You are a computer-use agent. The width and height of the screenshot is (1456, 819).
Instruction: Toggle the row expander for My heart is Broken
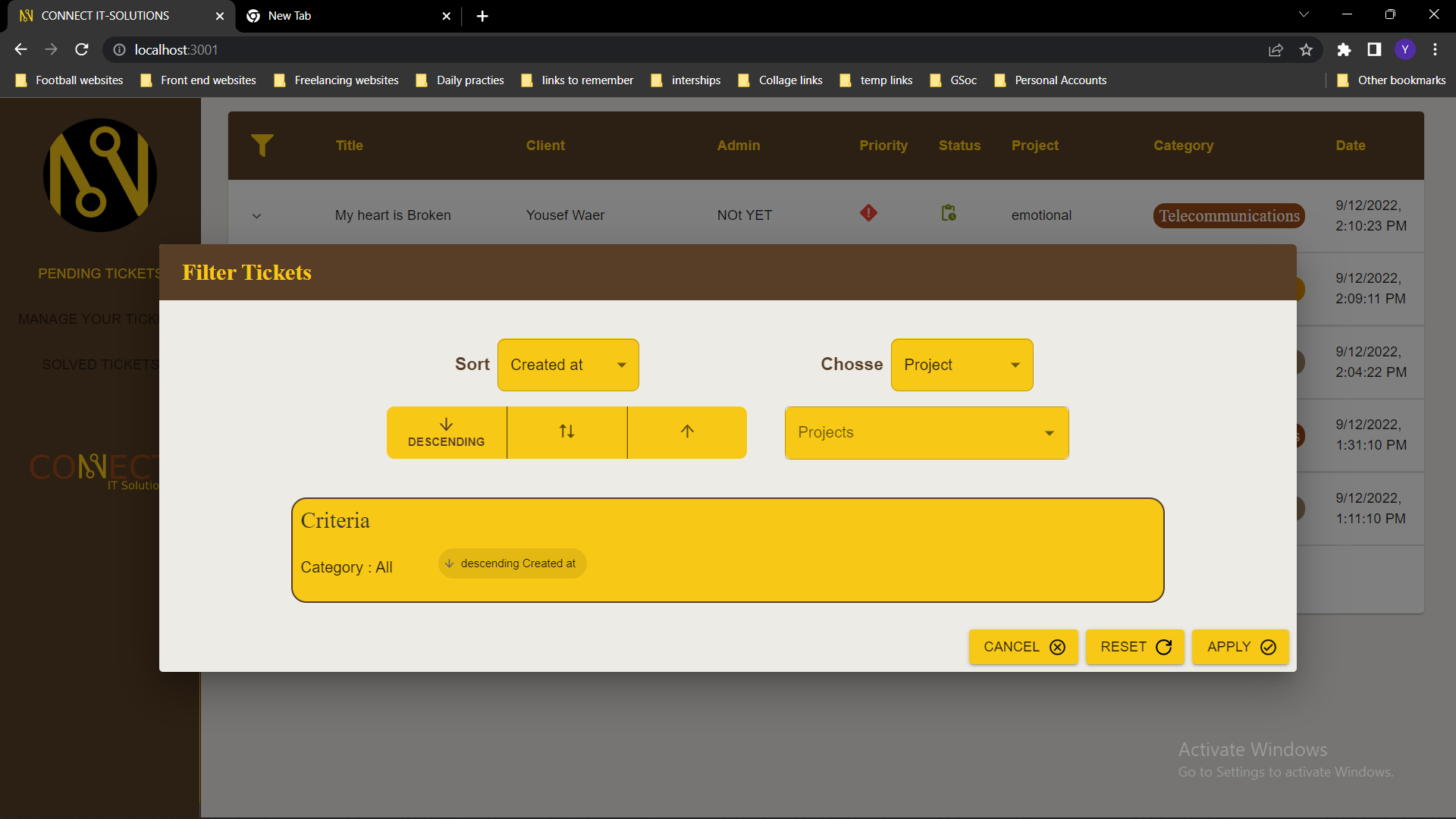256,214
